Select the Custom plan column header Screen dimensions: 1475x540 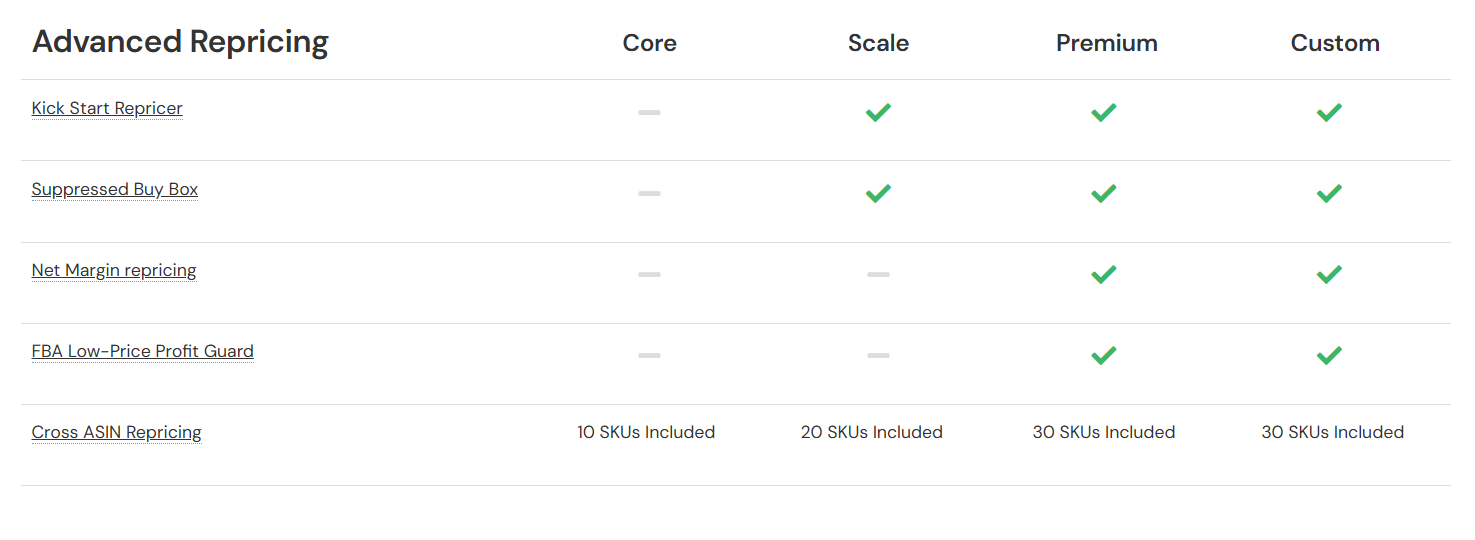1334,43
